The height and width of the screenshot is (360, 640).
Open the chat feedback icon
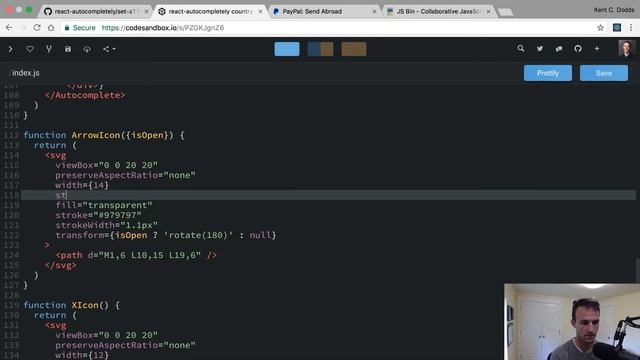tap(559, 49)
